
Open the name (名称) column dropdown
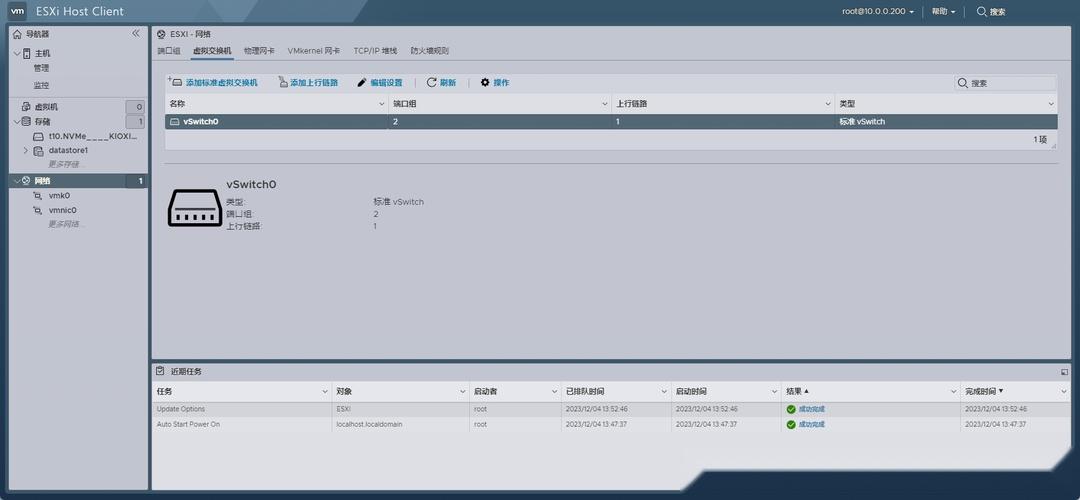(382, 104)
